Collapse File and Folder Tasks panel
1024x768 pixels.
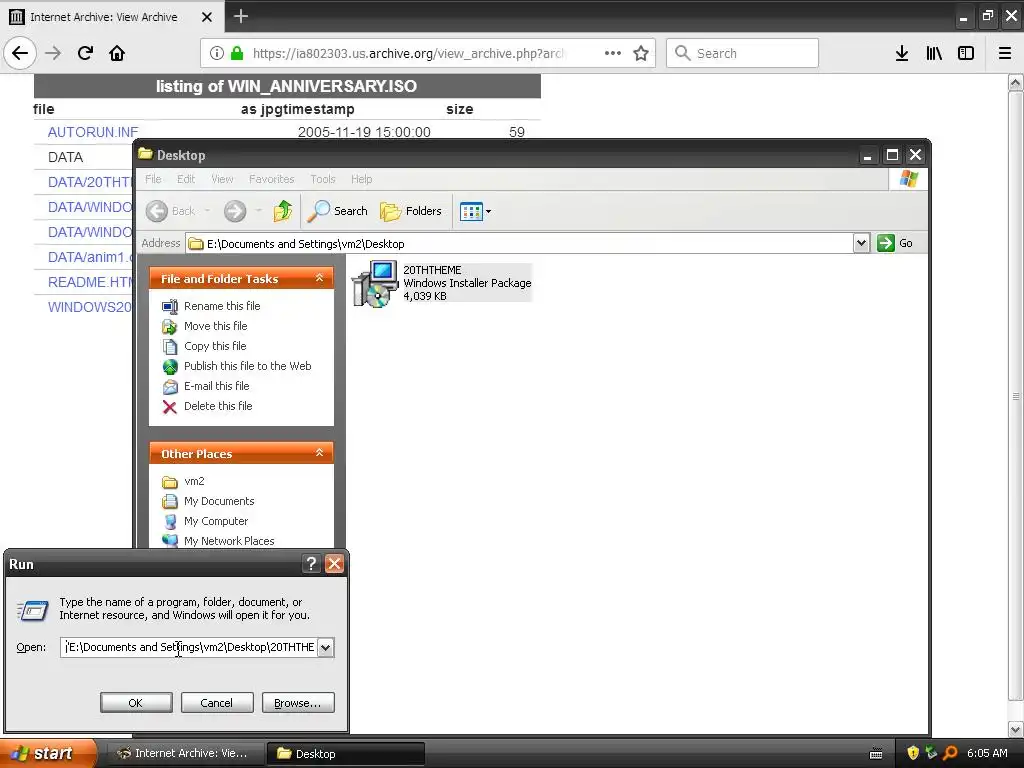coord(319,278)
